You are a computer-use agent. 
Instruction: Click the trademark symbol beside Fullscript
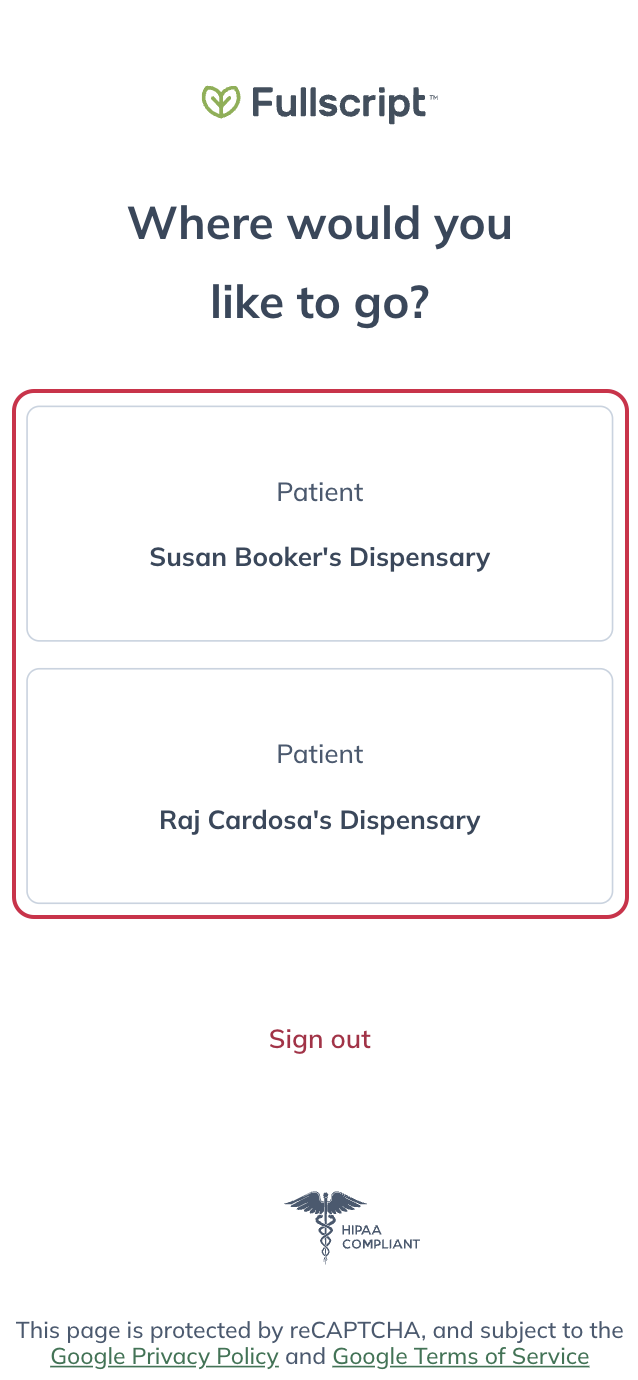click(x=432, y=95)
